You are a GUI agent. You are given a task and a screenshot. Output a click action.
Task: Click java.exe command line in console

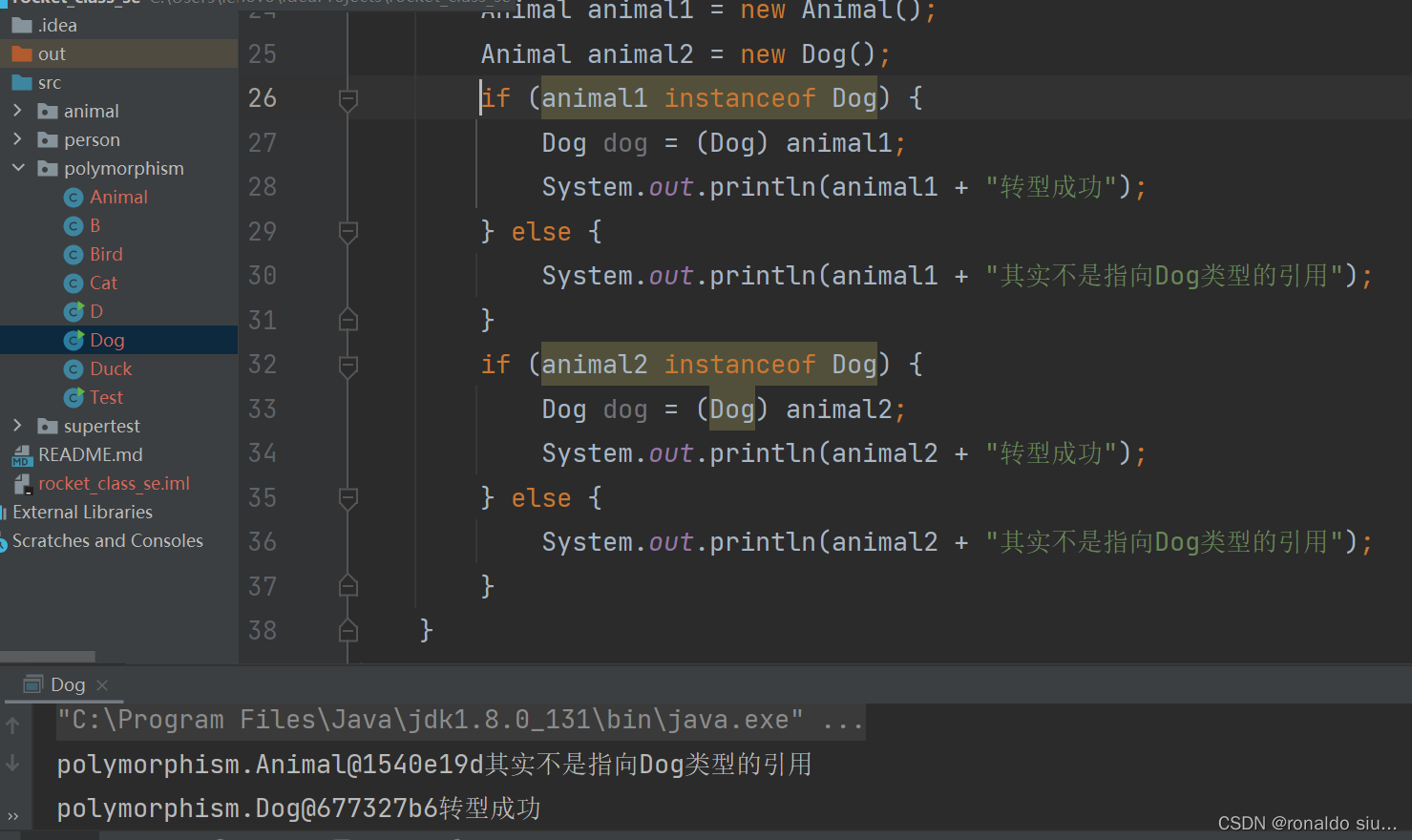(462, 720)
